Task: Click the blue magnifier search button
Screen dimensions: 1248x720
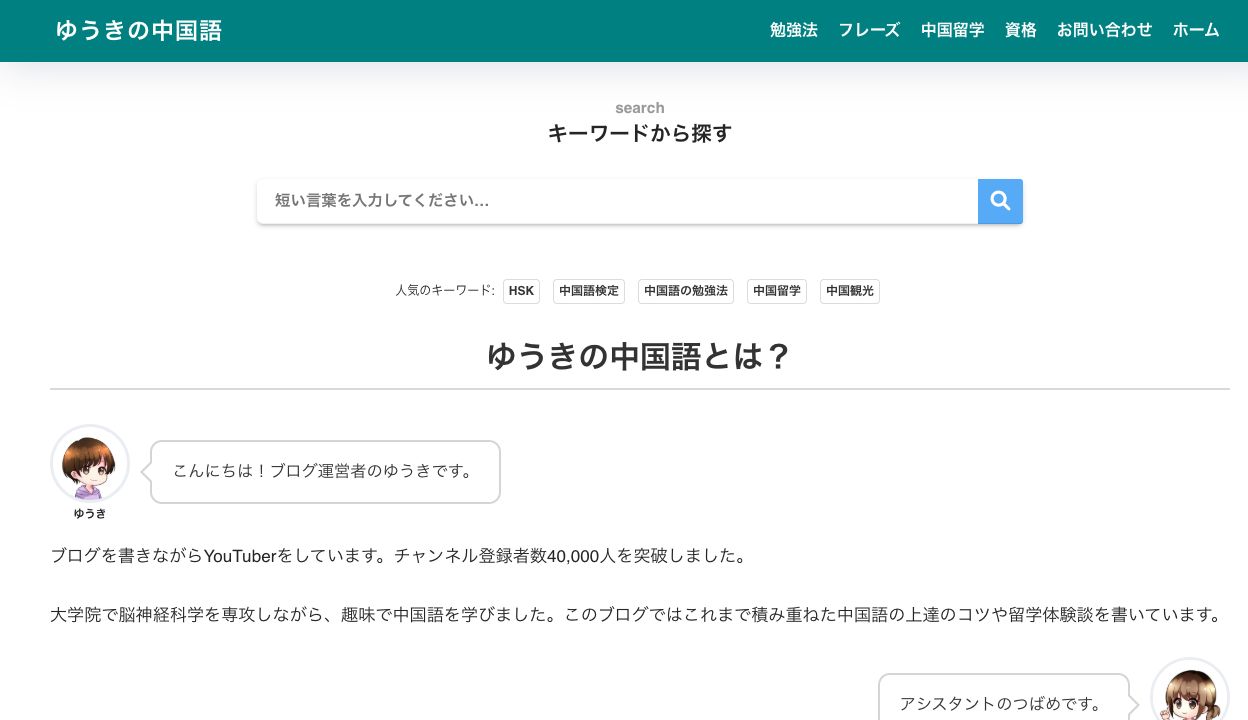Action: (x=1000, y=201)
